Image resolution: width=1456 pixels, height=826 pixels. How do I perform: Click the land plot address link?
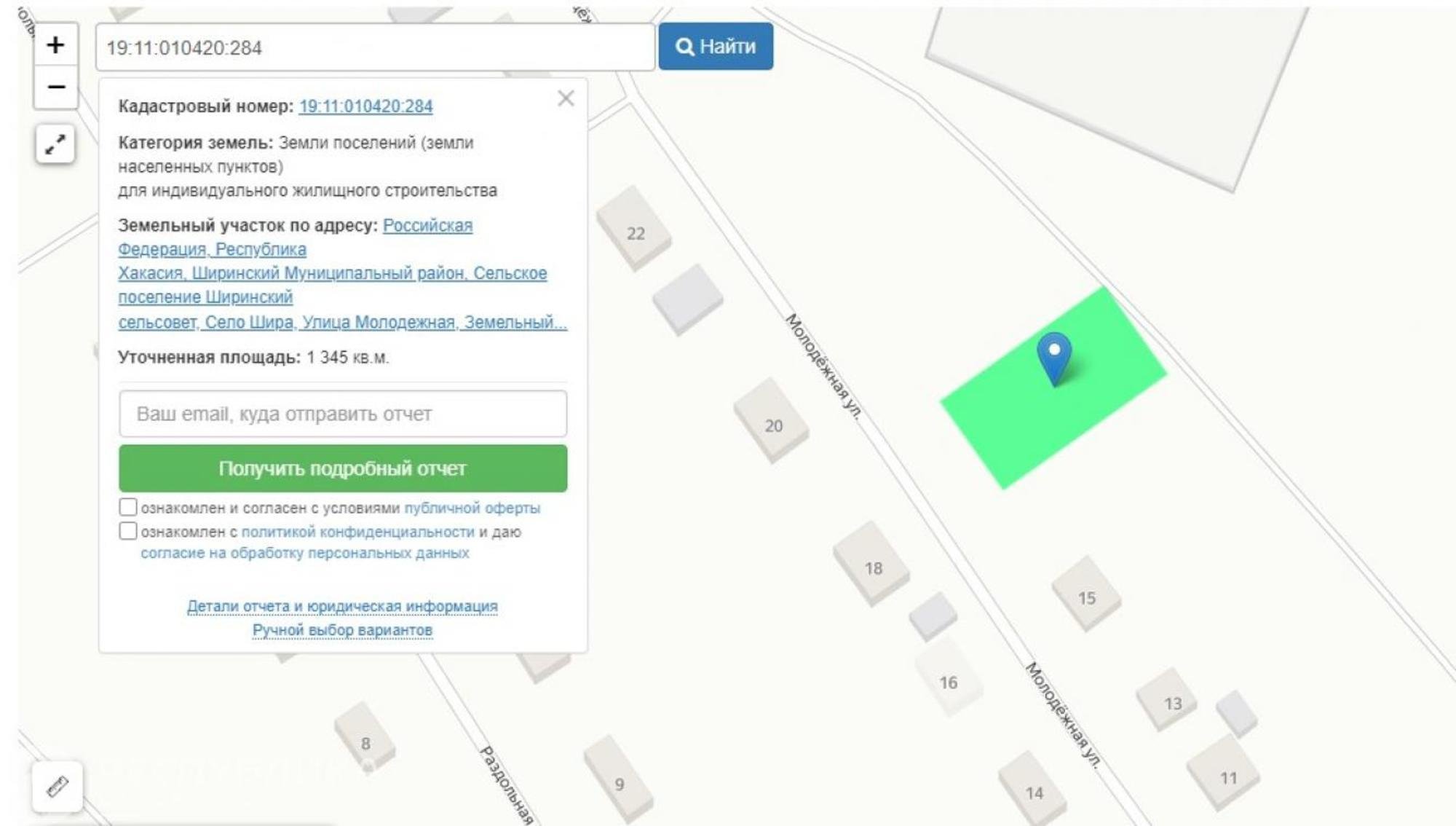click(332, 273)
